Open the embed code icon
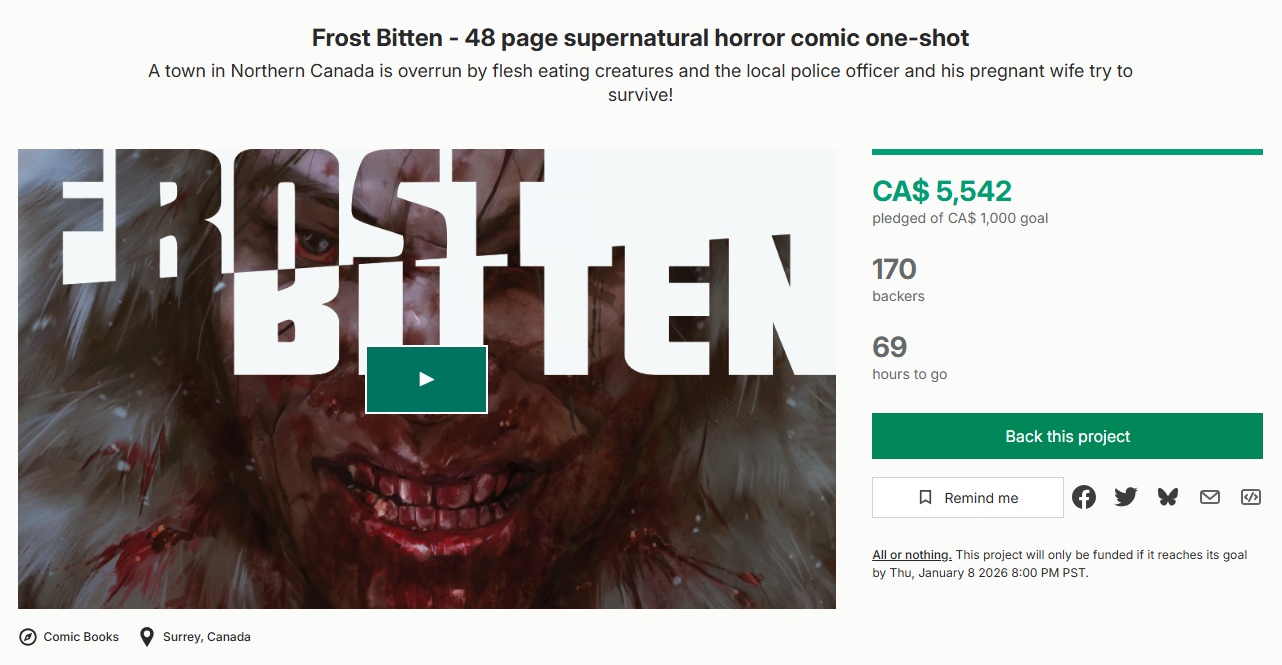 click(1251, 497)
